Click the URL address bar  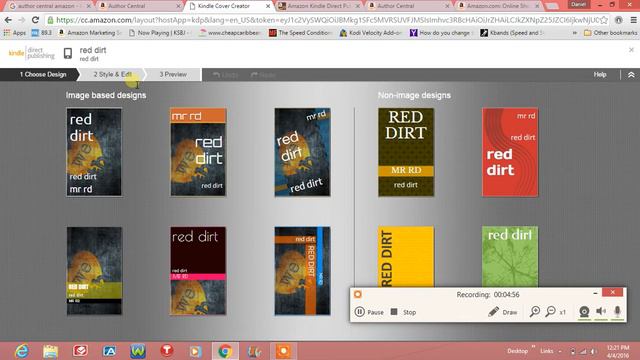(327, 20)
